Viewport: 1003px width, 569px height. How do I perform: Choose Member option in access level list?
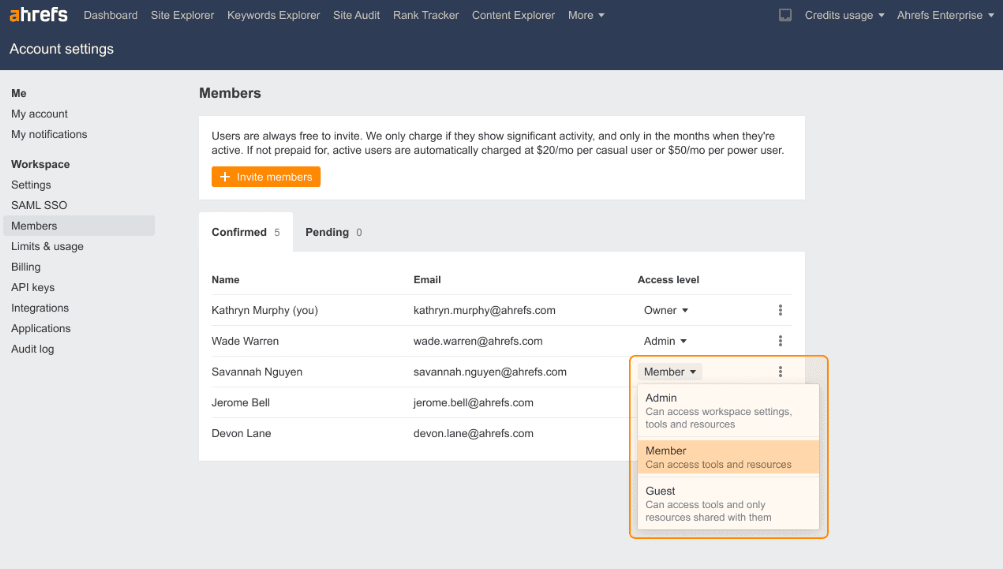728,457
